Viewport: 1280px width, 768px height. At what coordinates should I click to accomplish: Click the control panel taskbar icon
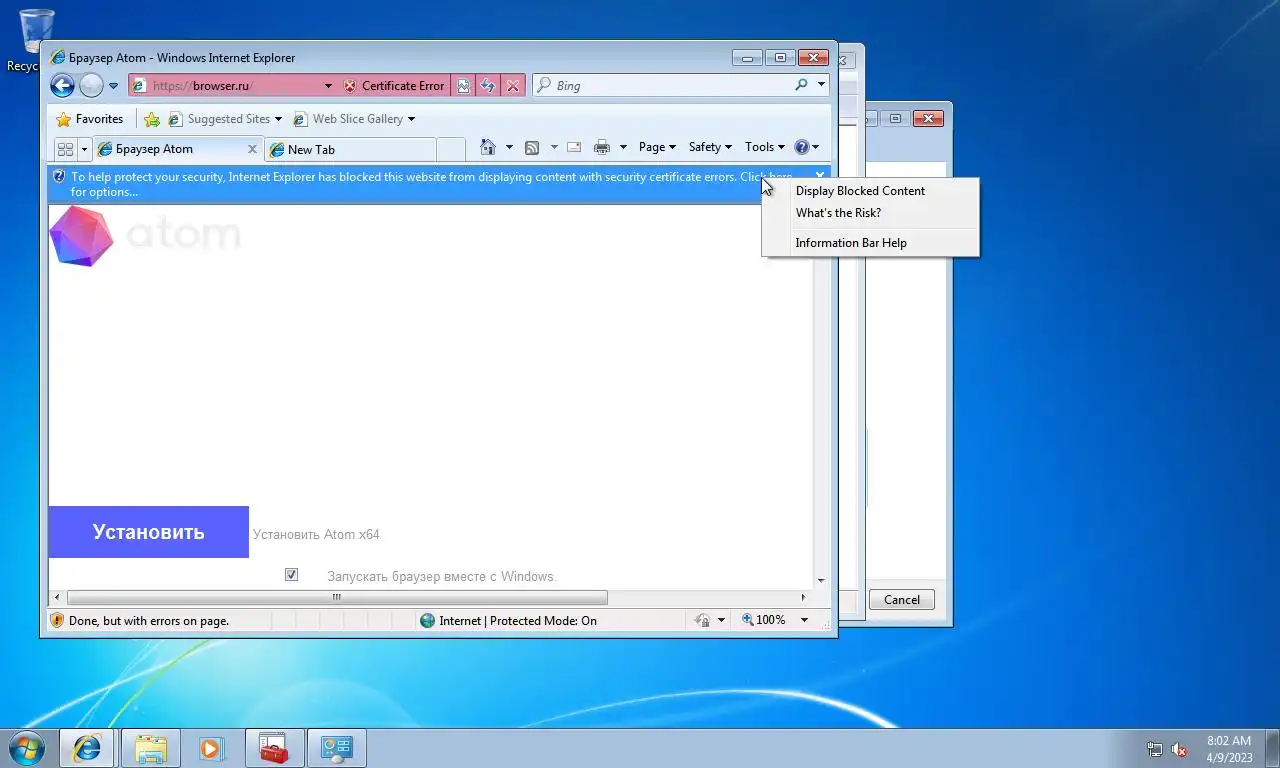337,748
